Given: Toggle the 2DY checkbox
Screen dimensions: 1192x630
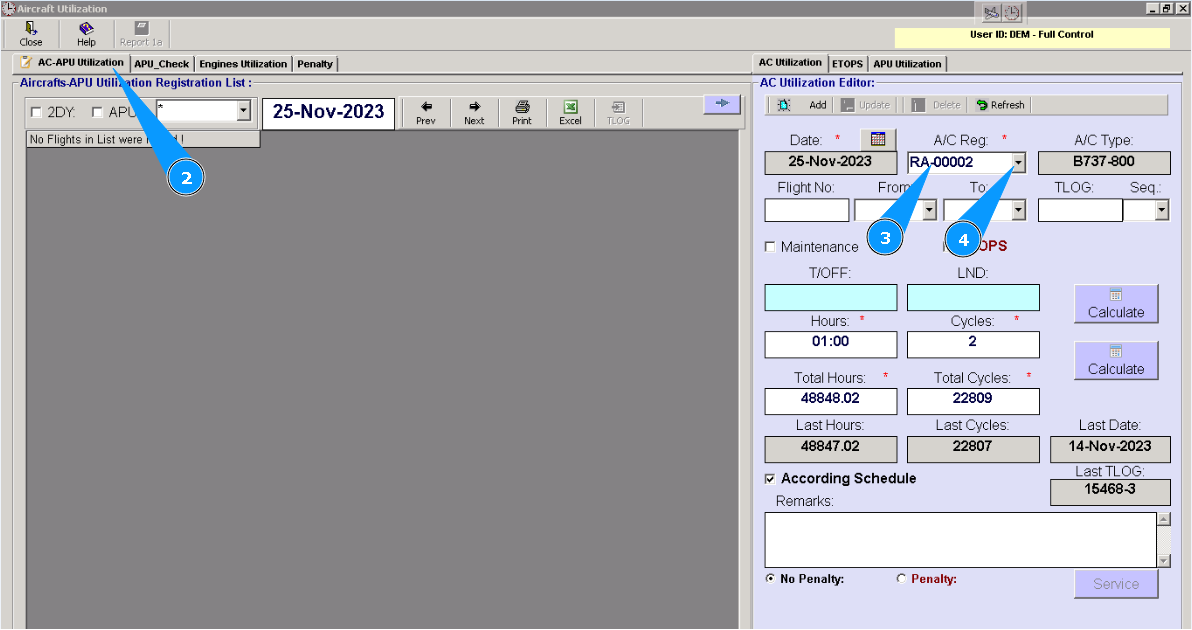Looking at the screenshot, I should pos(36,112).
